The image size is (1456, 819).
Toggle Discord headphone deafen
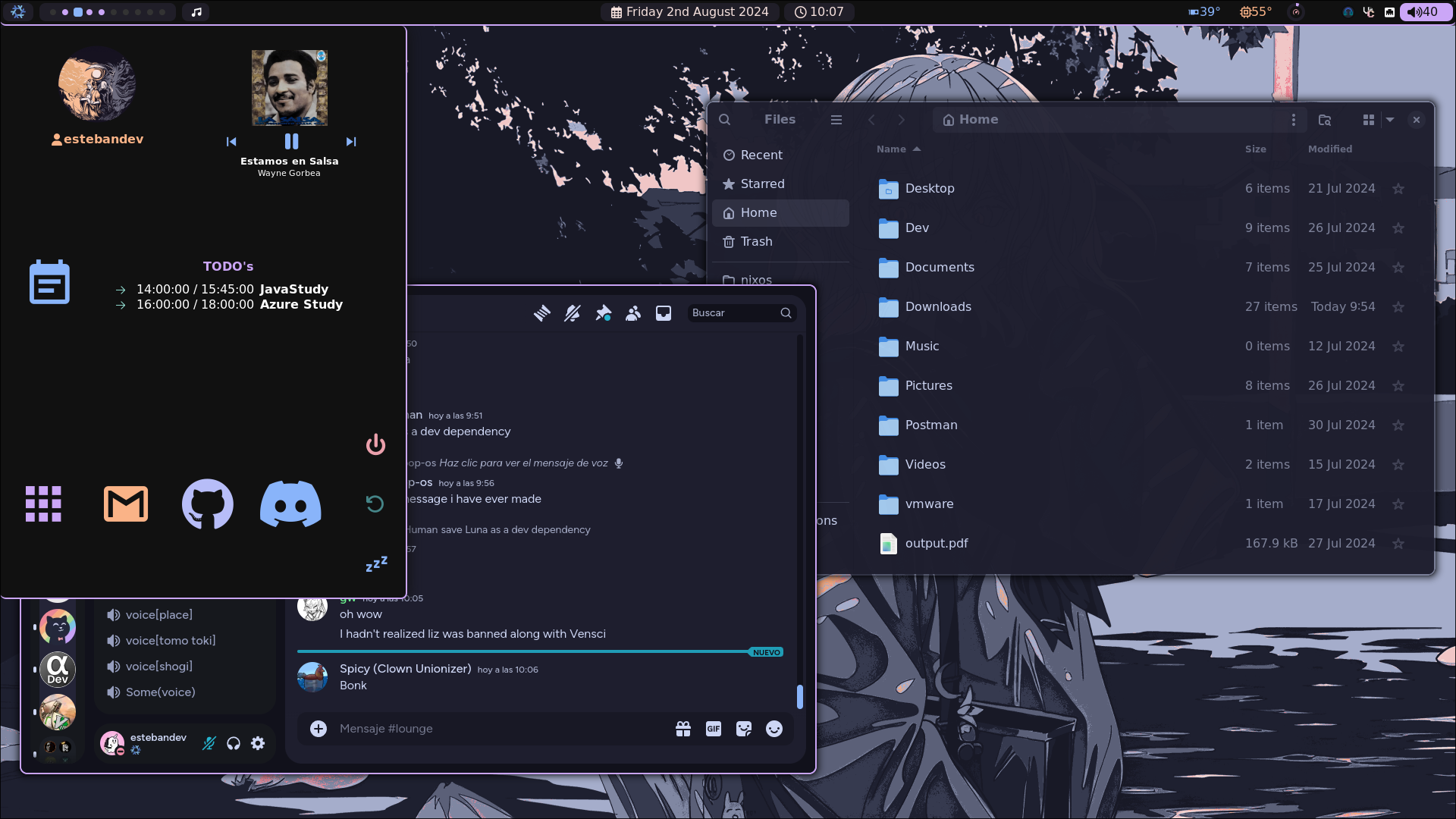[x=234, y=743]
